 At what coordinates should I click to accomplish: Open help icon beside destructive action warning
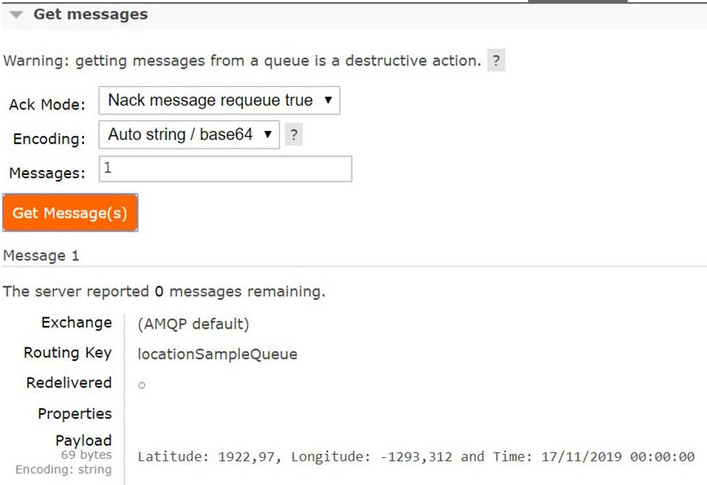pos(496,61)
